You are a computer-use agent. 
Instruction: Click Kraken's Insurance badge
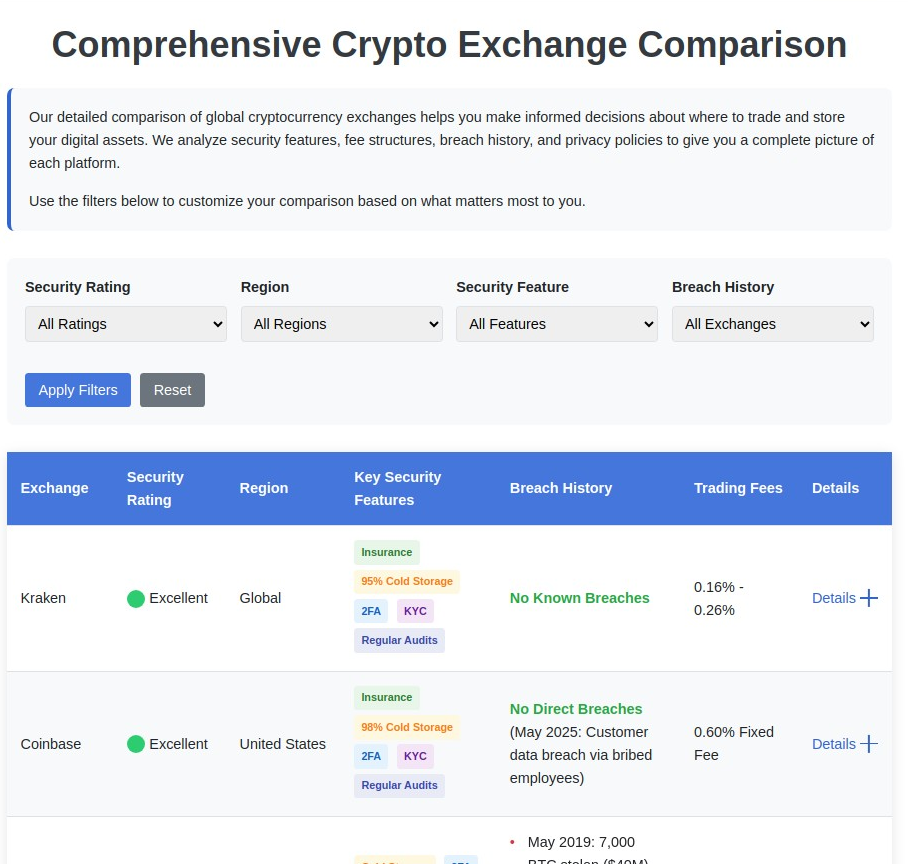point(387,552)
